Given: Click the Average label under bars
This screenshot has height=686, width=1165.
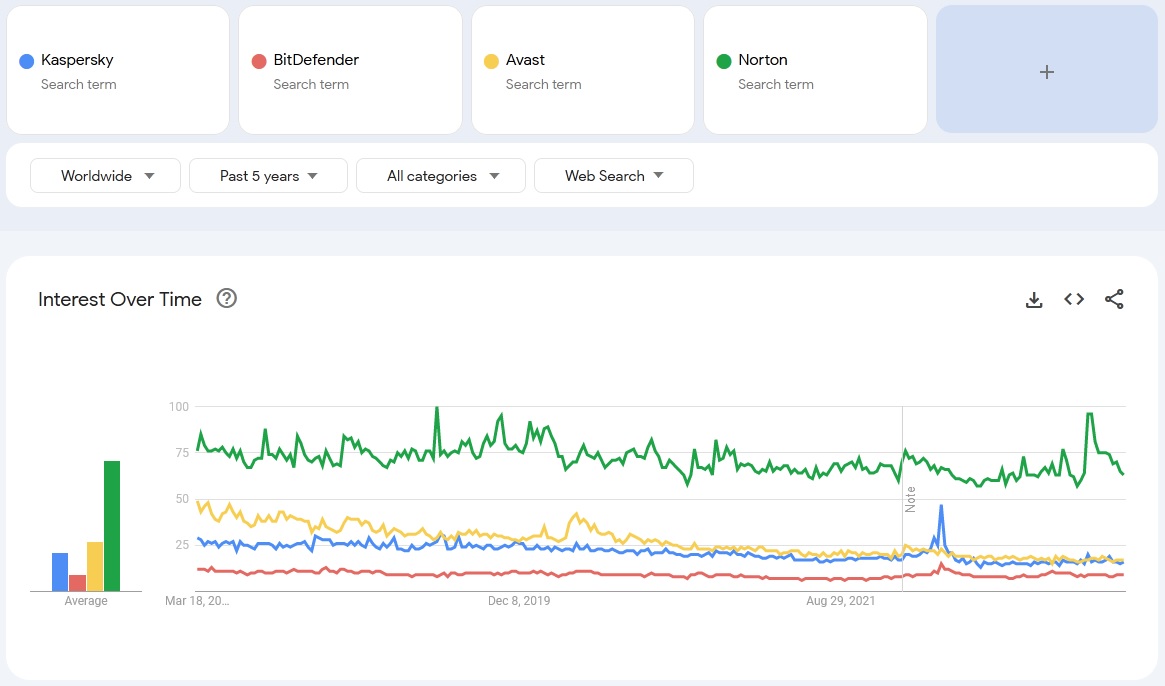Looking at the screenshot, I should 86,601.
